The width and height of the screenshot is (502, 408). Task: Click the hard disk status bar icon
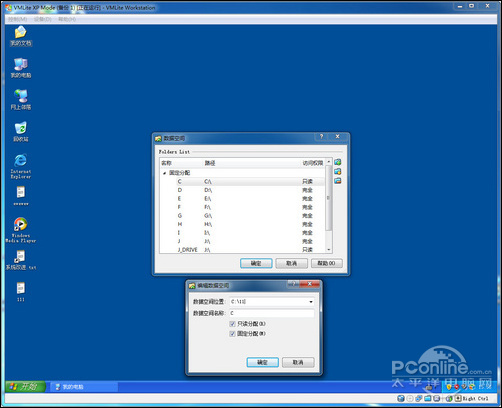(401, 398)
